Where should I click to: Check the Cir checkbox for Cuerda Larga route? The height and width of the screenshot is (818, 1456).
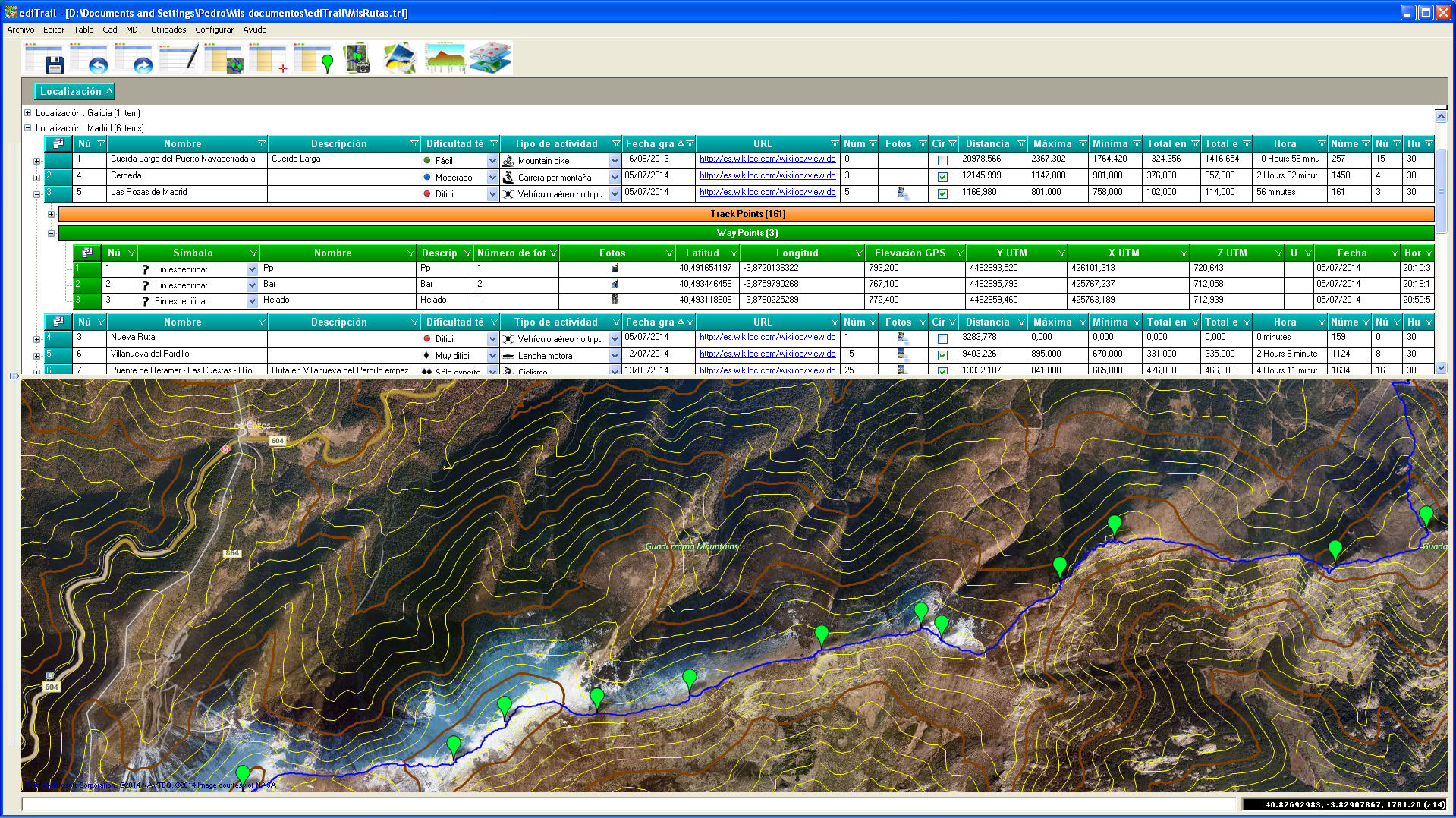[942, 161]
